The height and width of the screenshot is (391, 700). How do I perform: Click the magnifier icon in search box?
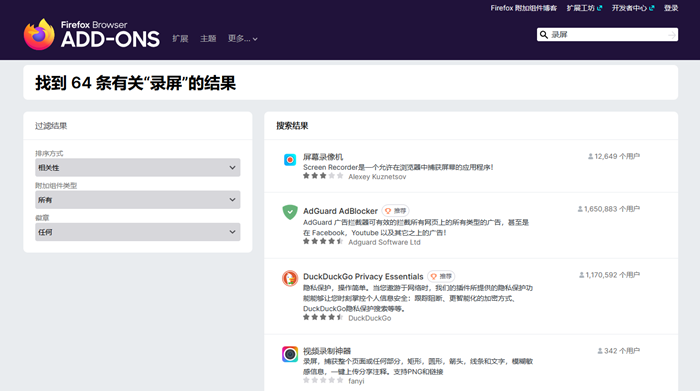pos(544,35)
